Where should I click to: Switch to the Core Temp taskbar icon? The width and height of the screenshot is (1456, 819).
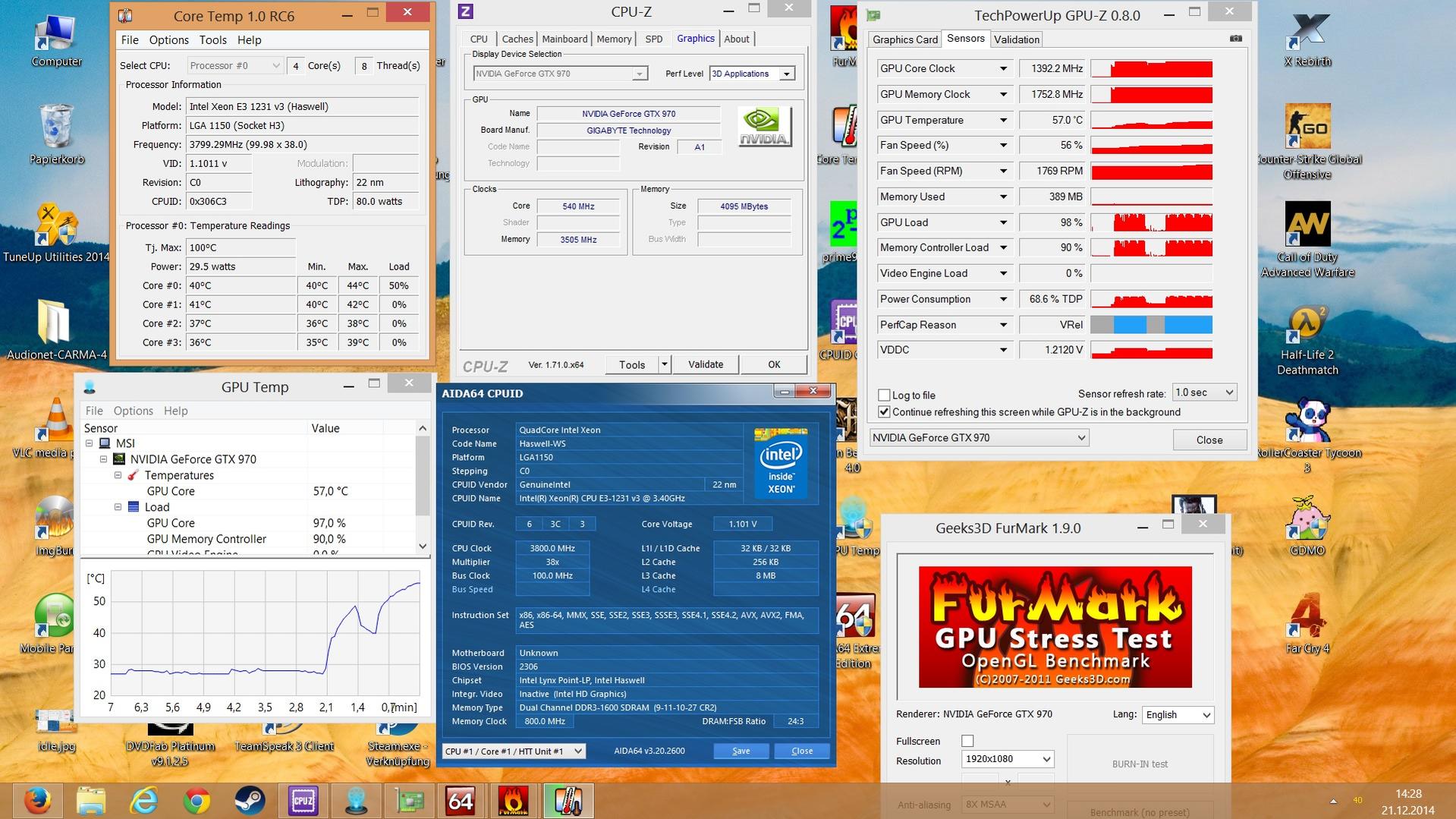(x=568, y=801)
